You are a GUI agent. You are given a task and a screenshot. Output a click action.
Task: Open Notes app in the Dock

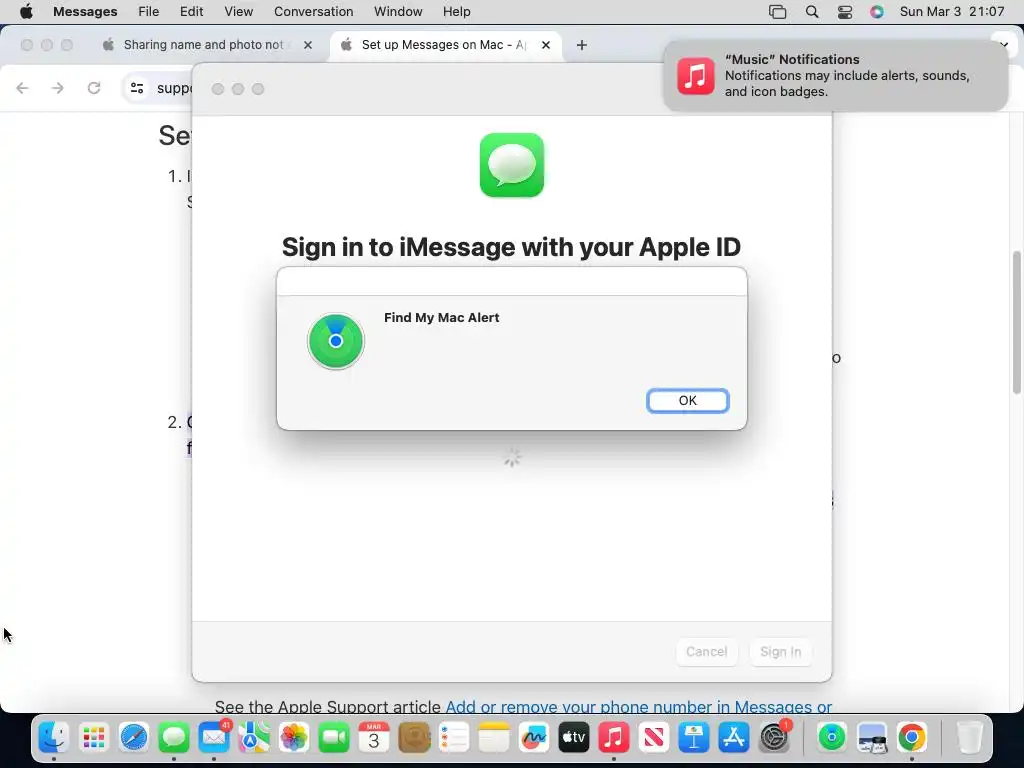494,738
